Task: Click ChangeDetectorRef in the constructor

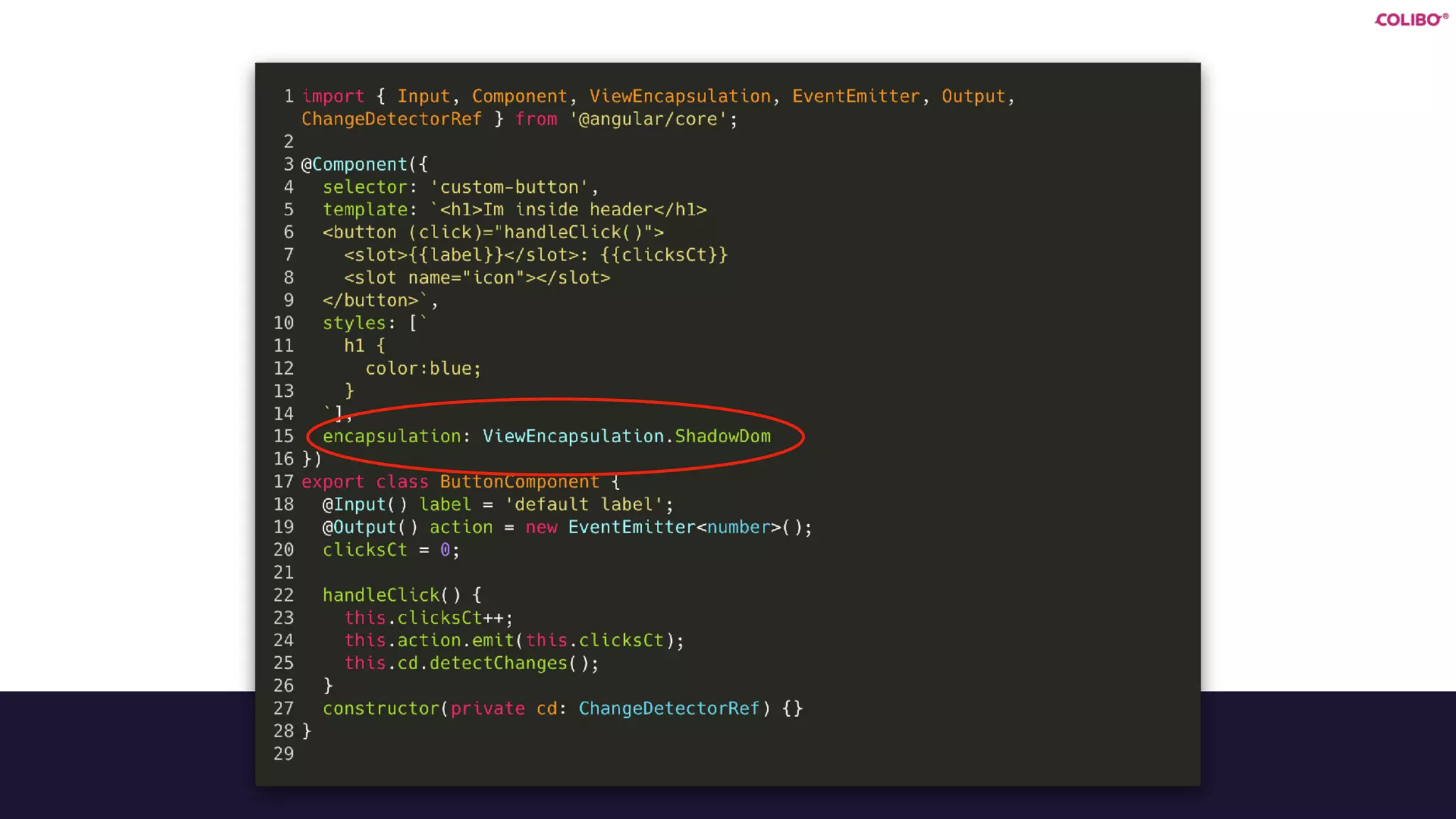Action: 668,709
